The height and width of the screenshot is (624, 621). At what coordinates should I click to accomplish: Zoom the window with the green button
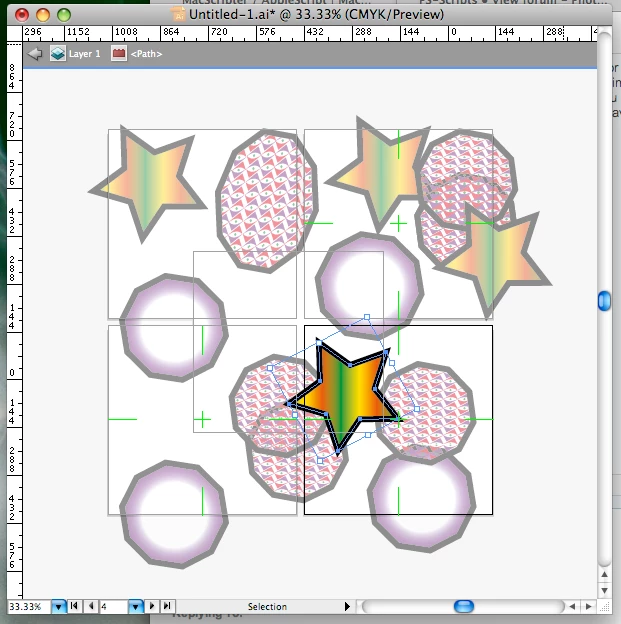64,15
